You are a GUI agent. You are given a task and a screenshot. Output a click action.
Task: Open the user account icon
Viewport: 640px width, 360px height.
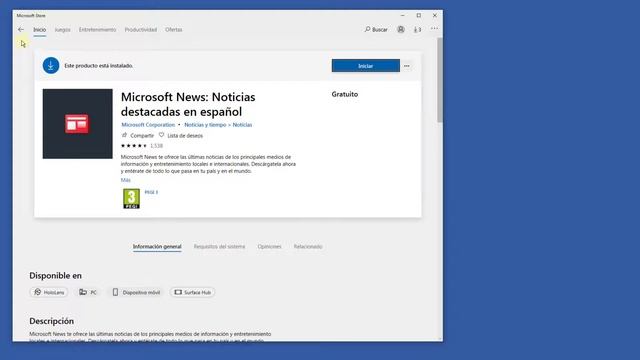401,29
